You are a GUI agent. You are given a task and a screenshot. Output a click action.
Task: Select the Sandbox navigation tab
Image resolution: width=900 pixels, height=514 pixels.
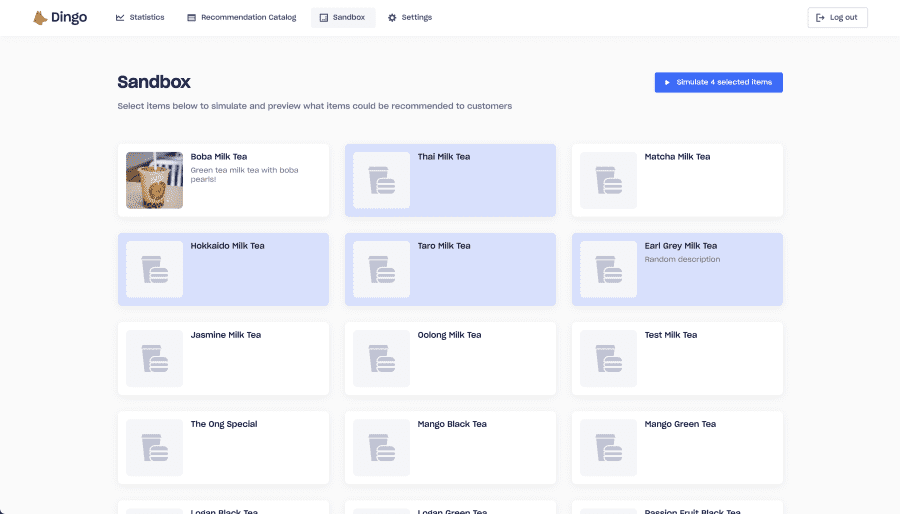pyautogui.click(x=343, y=17)
